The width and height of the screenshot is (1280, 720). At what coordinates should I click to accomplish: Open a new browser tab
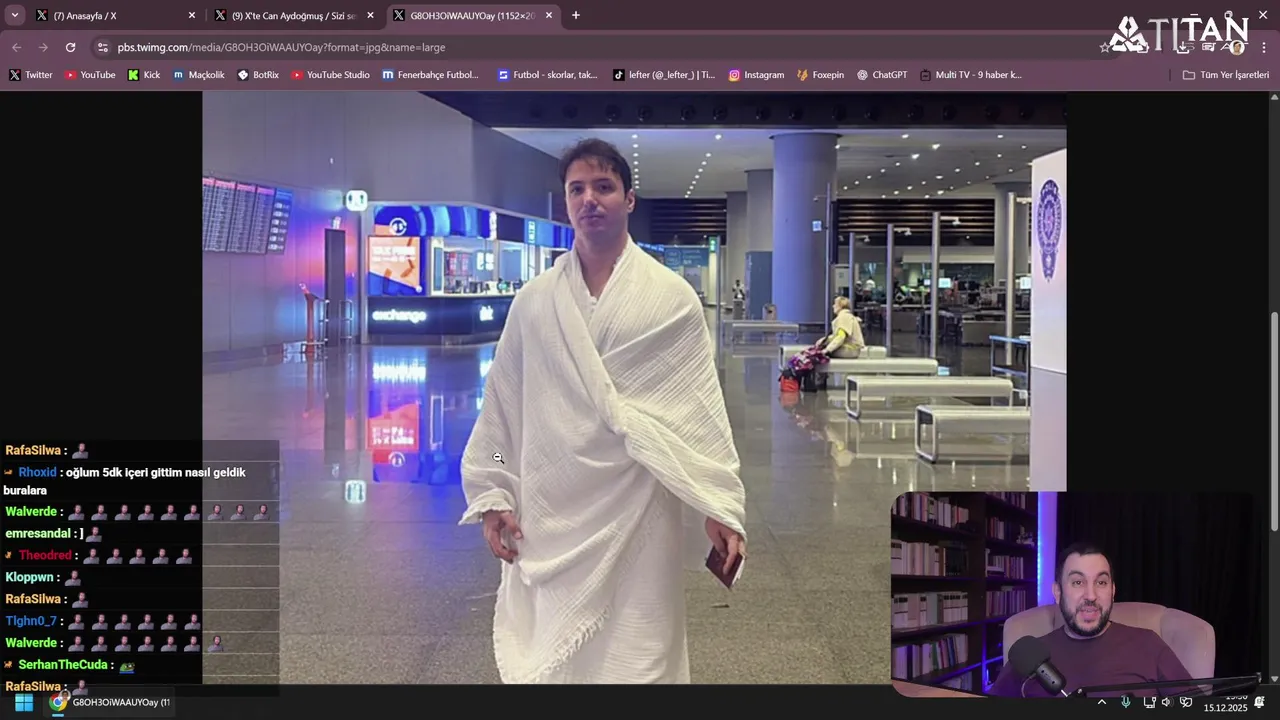point(575,15)
